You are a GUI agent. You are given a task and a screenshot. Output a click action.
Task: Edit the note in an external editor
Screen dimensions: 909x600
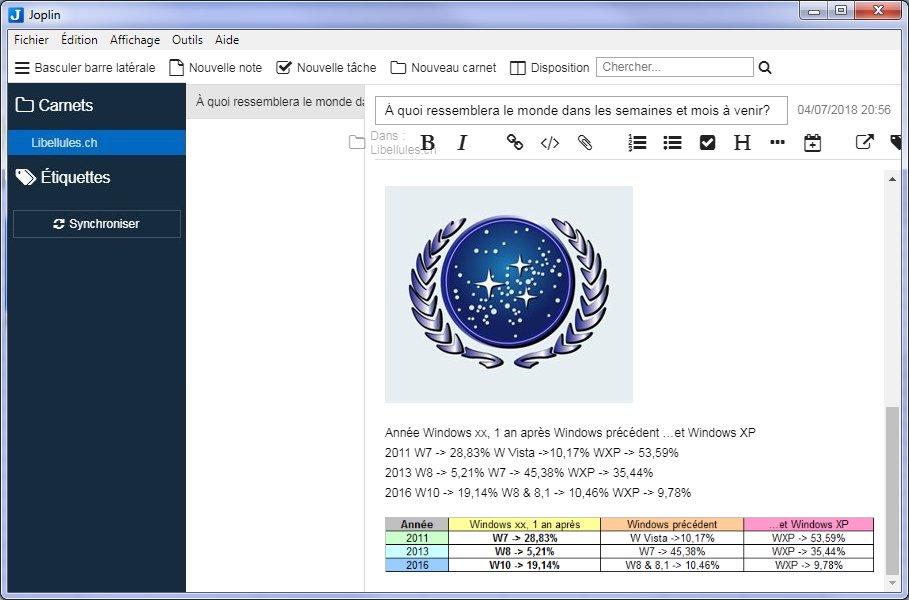click(x=864, y=143)
